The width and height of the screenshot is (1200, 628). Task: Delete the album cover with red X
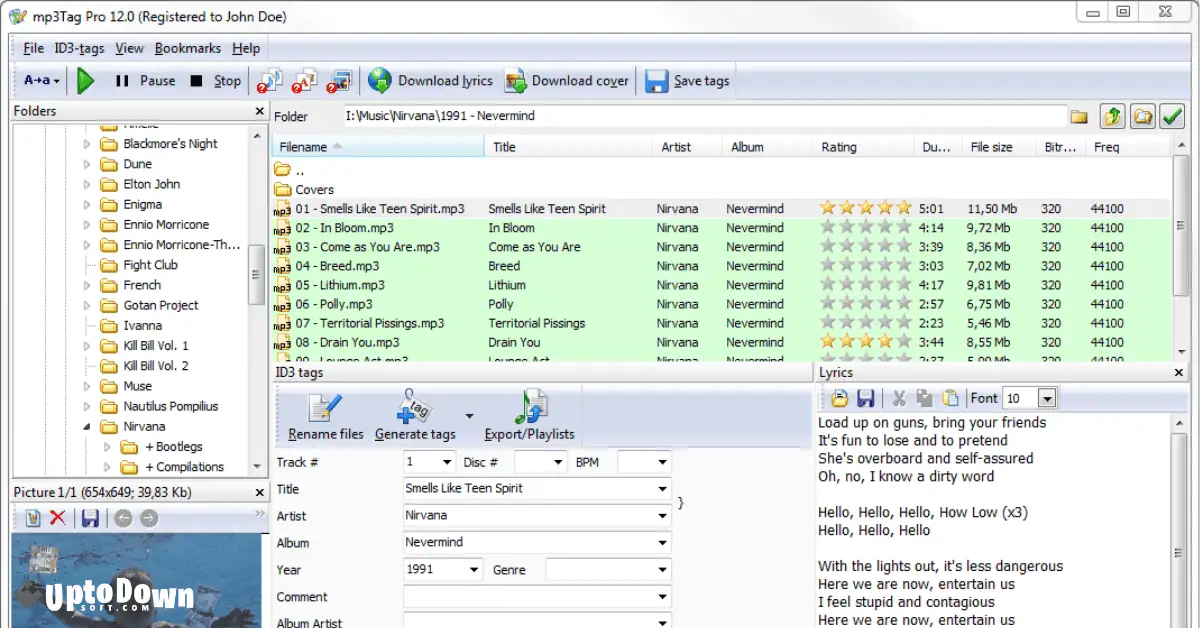click(56, 518)
